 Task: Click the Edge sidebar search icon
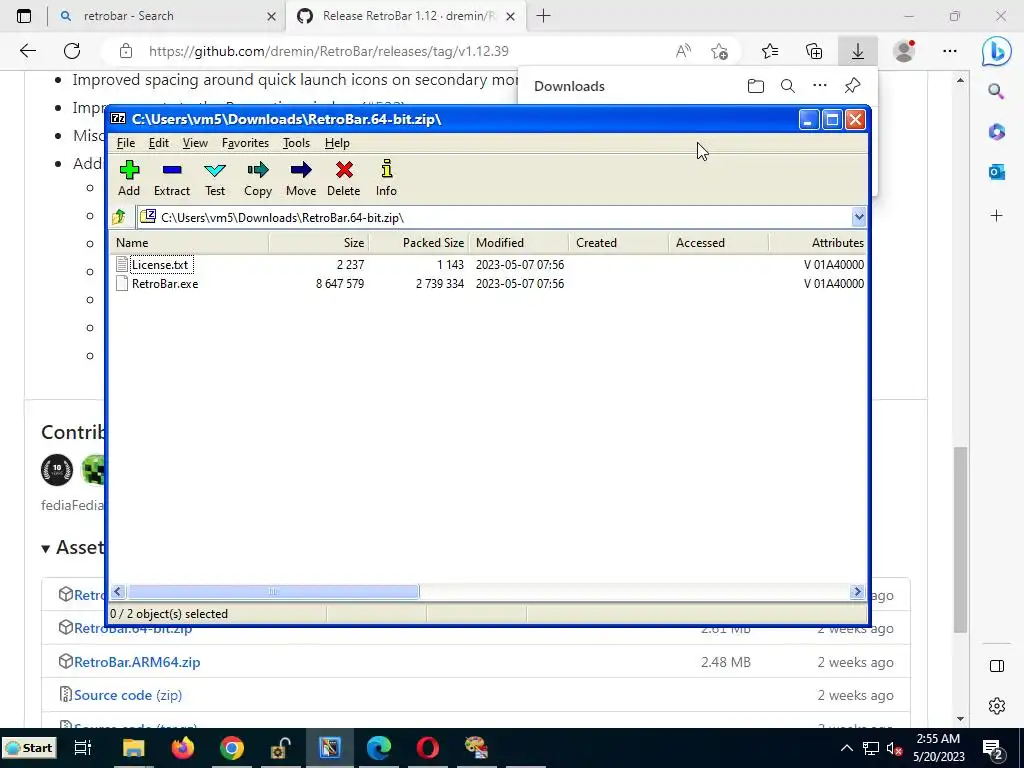coord(996,91)
